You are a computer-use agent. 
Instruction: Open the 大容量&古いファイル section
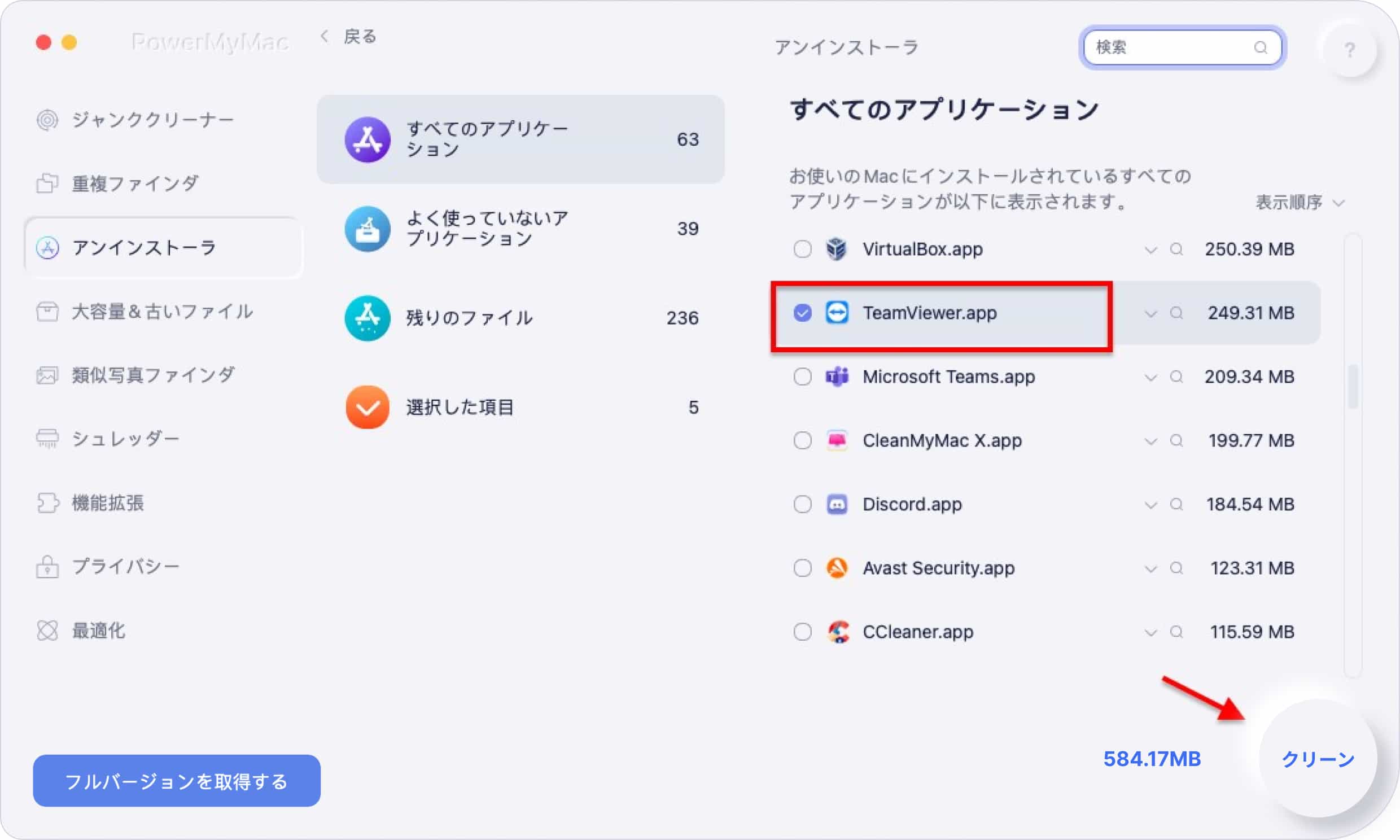point(145,311)
